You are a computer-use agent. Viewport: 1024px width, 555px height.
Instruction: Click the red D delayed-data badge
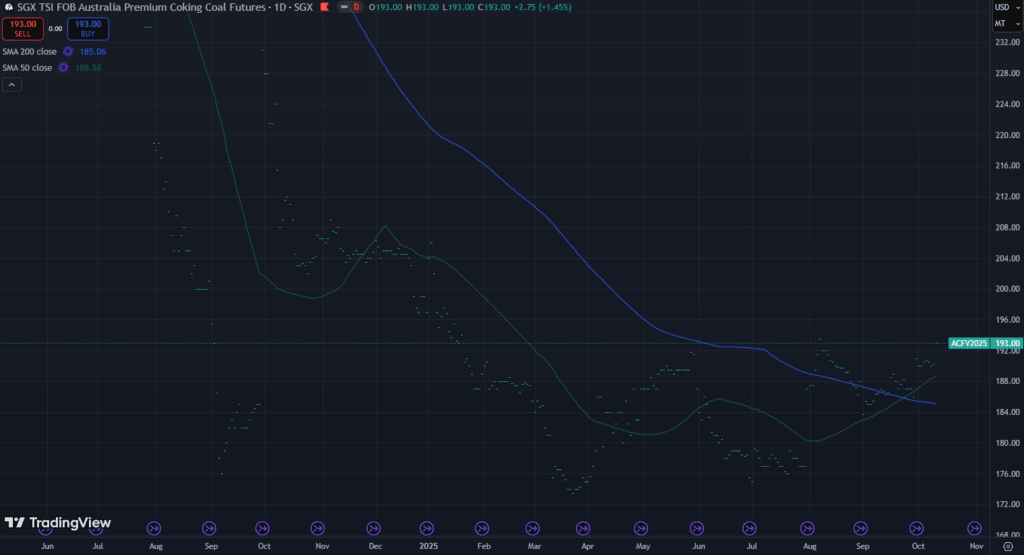coord(356,7)
